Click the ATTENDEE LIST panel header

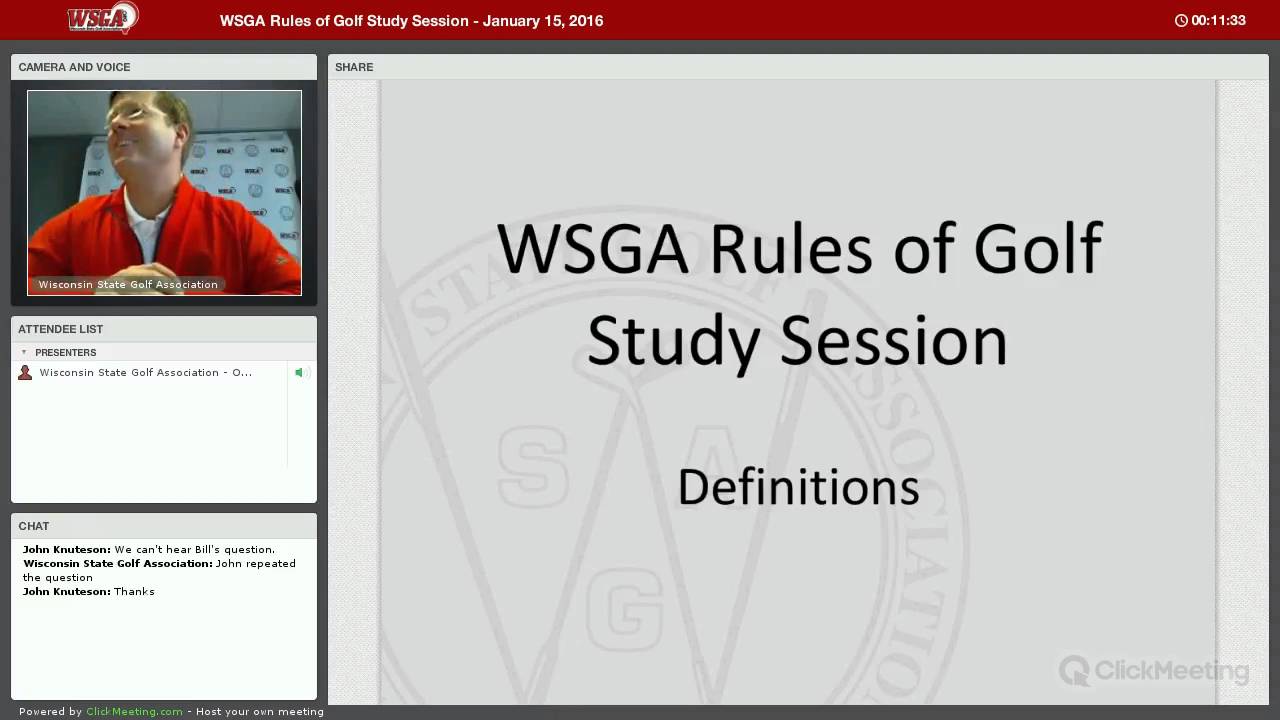pyautogui.click(x=164, y=329)
